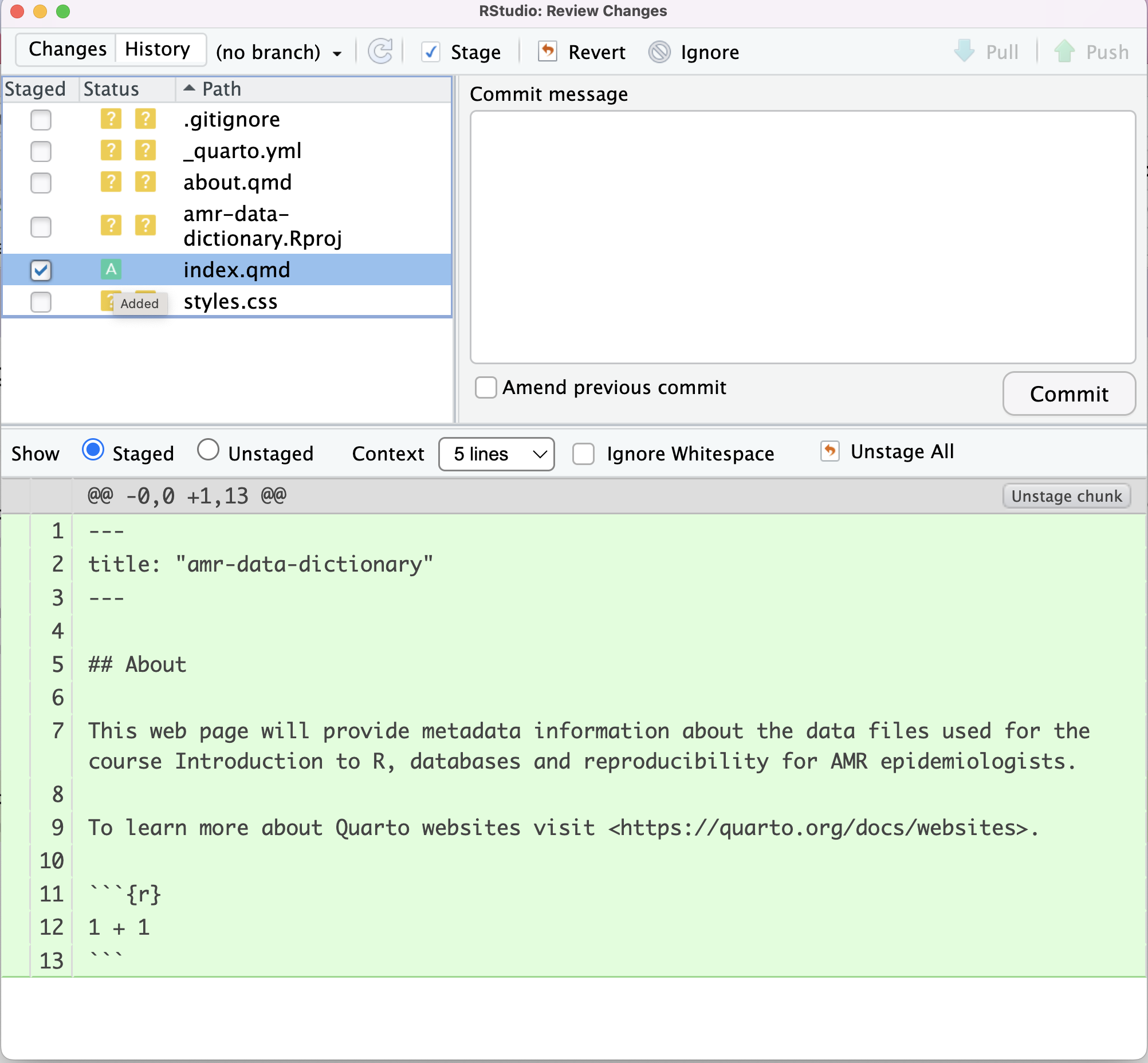Click the Ignore label
1148x1063 pixels.
(x=710, y=52)
